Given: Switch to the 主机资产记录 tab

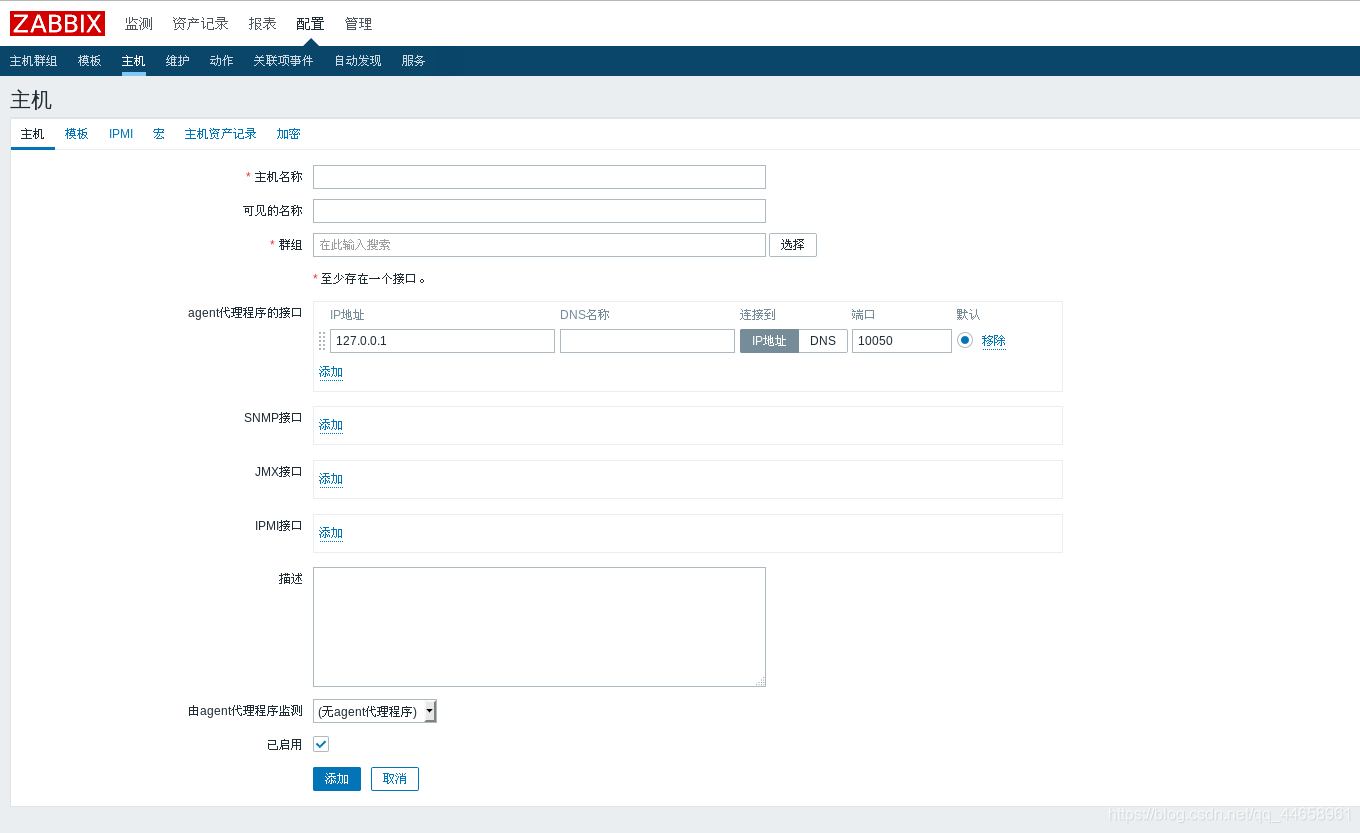Looking at the screenshot, I should tap(221, 134).
